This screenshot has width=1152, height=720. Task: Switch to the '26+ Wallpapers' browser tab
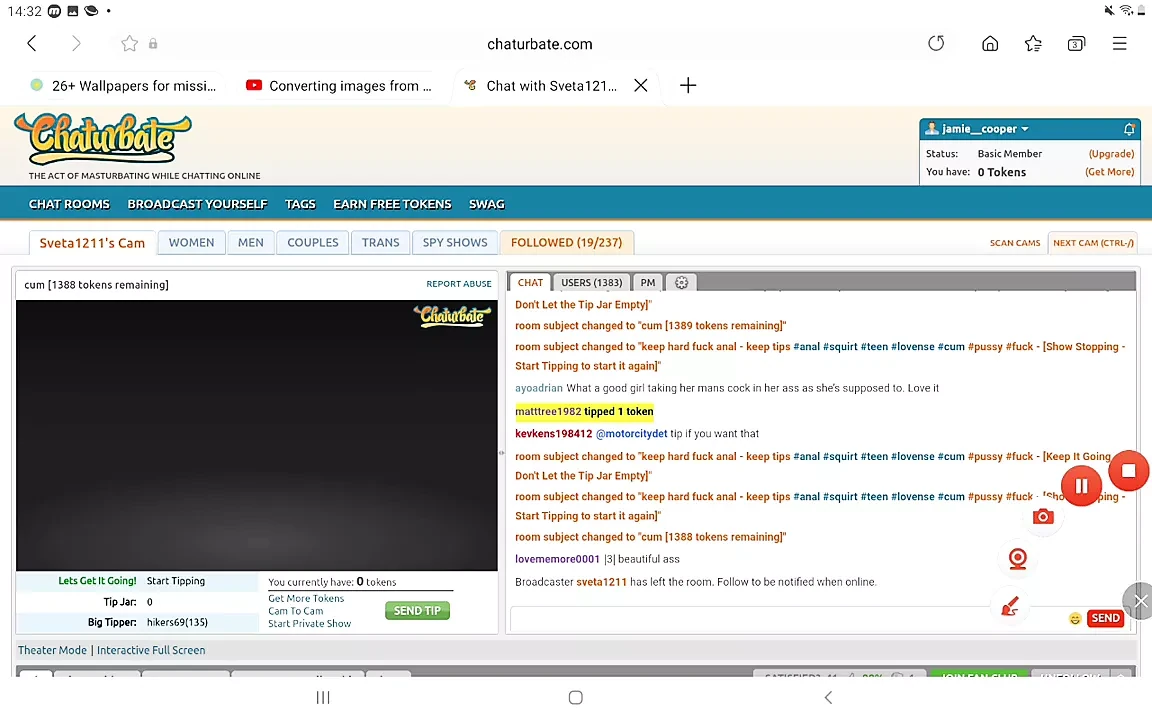[123, 86]
